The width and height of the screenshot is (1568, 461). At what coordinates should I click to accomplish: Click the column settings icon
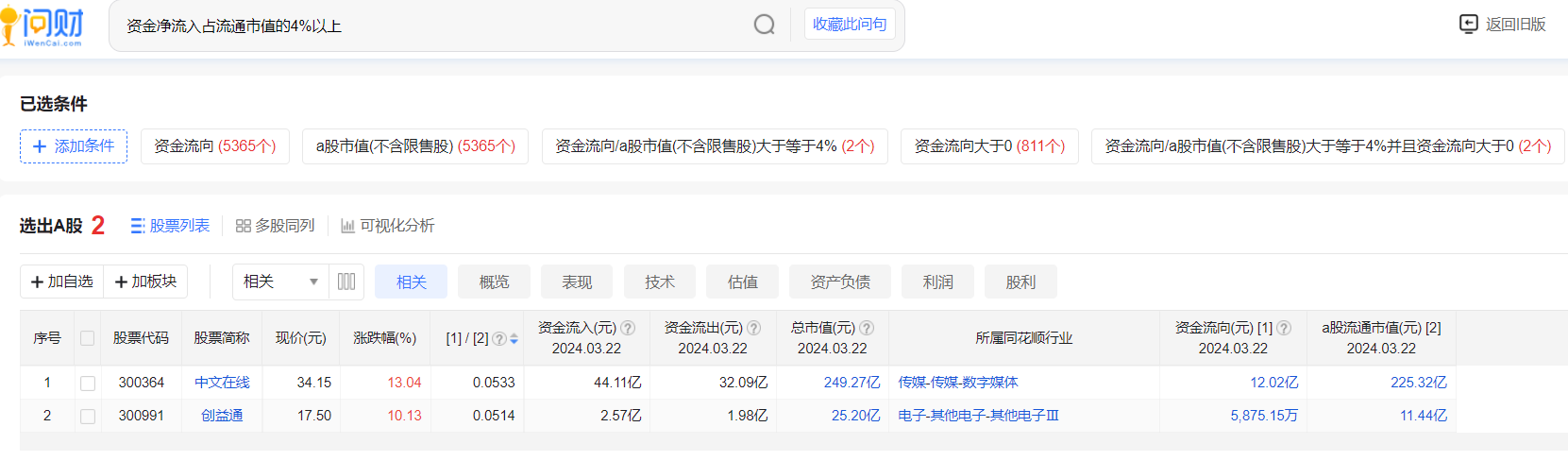point(346,282)
